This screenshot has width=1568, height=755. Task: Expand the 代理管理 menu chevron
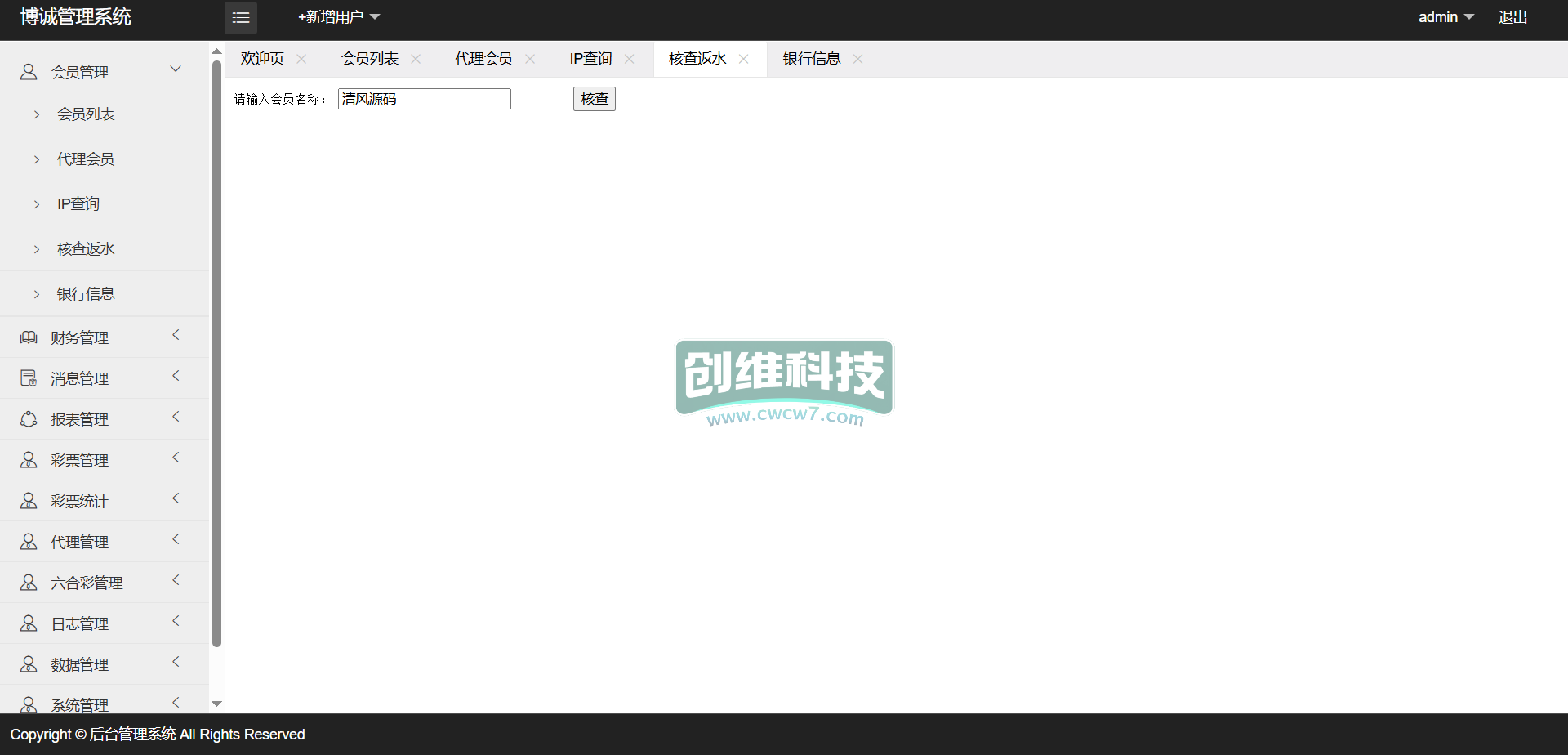[x=176, y=539]
